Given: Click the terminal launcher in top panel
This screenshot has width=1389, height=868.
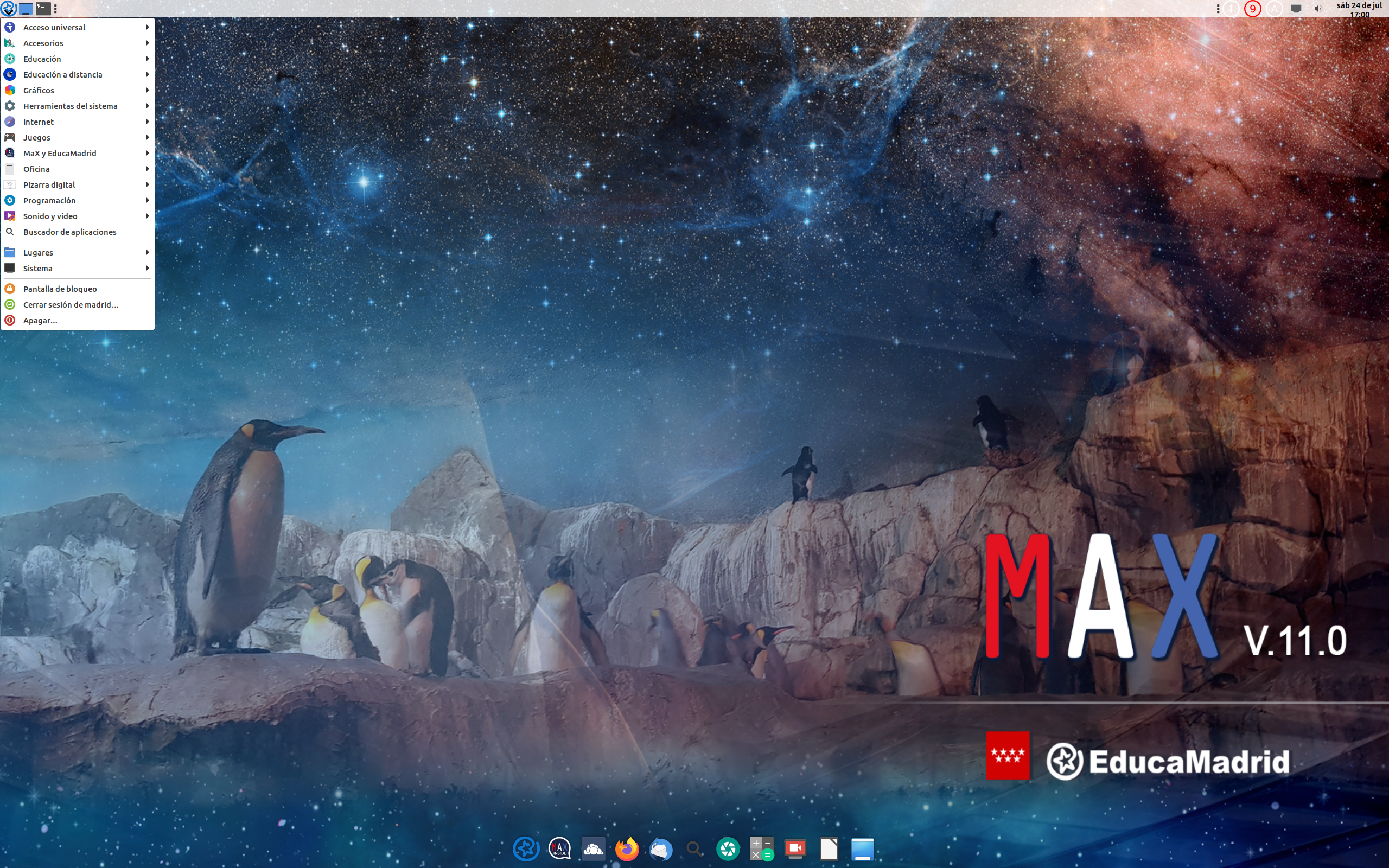Looking at the screenshot, I should 43,8.
